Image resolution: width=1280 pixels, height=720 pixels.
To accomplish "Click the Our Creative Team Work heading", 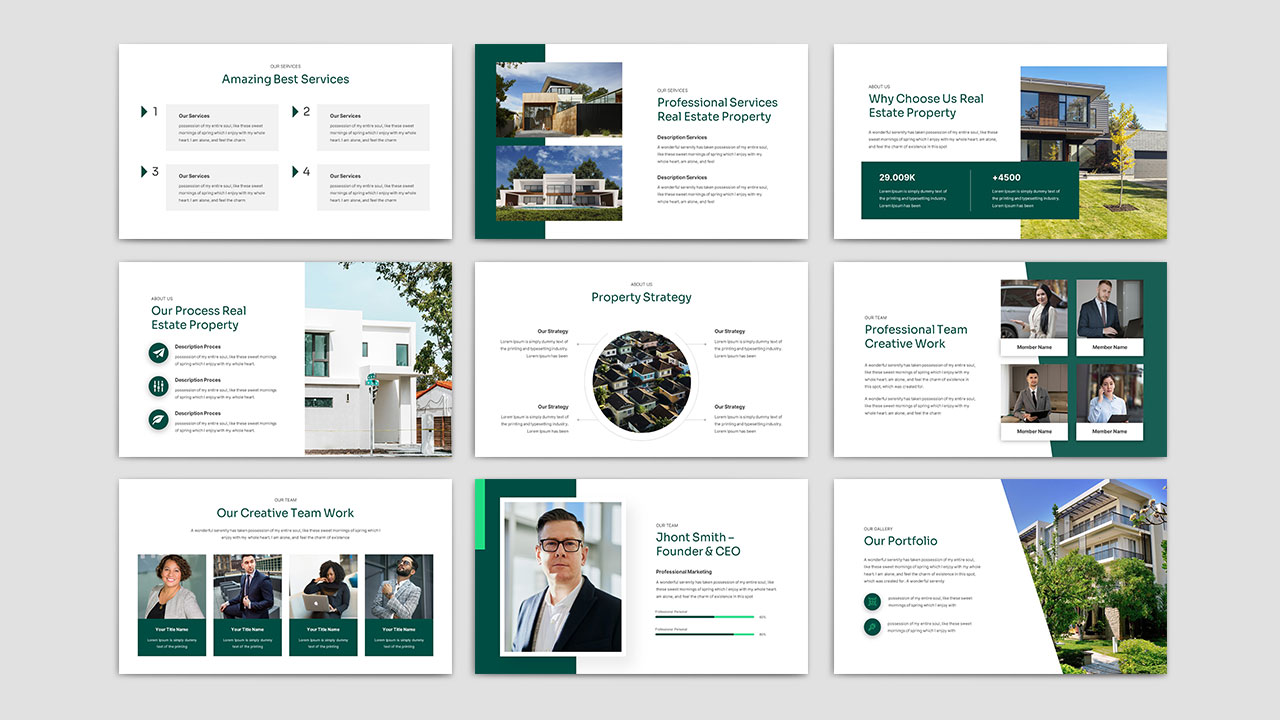I will 285,513.
